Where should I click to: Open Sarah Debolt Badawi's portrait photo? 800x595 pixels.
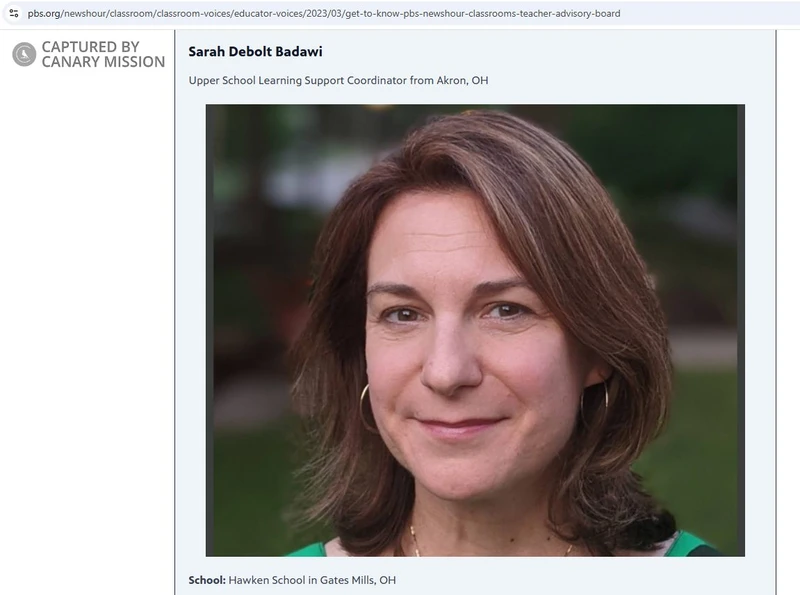click(475, 330)
